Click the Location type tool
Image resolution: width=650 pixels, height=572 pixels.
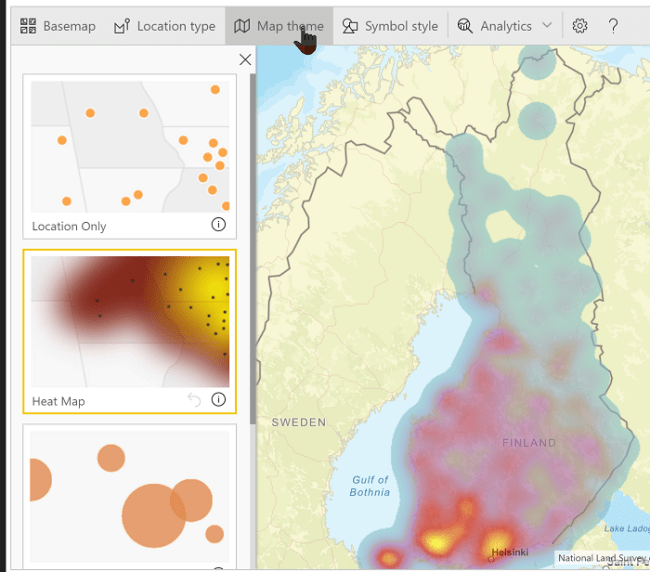click(164, 26)
